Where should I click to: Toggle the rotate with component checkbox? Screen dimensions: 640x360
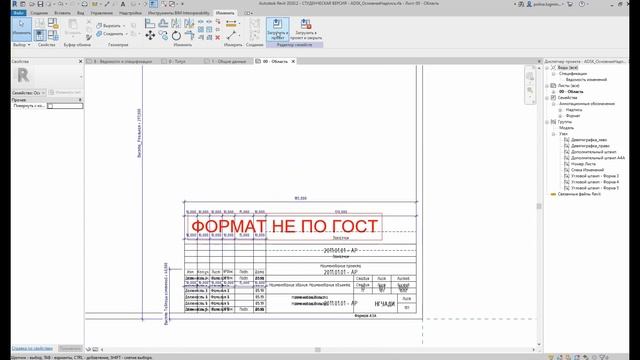pyautogui.click(x=50, y=106)
